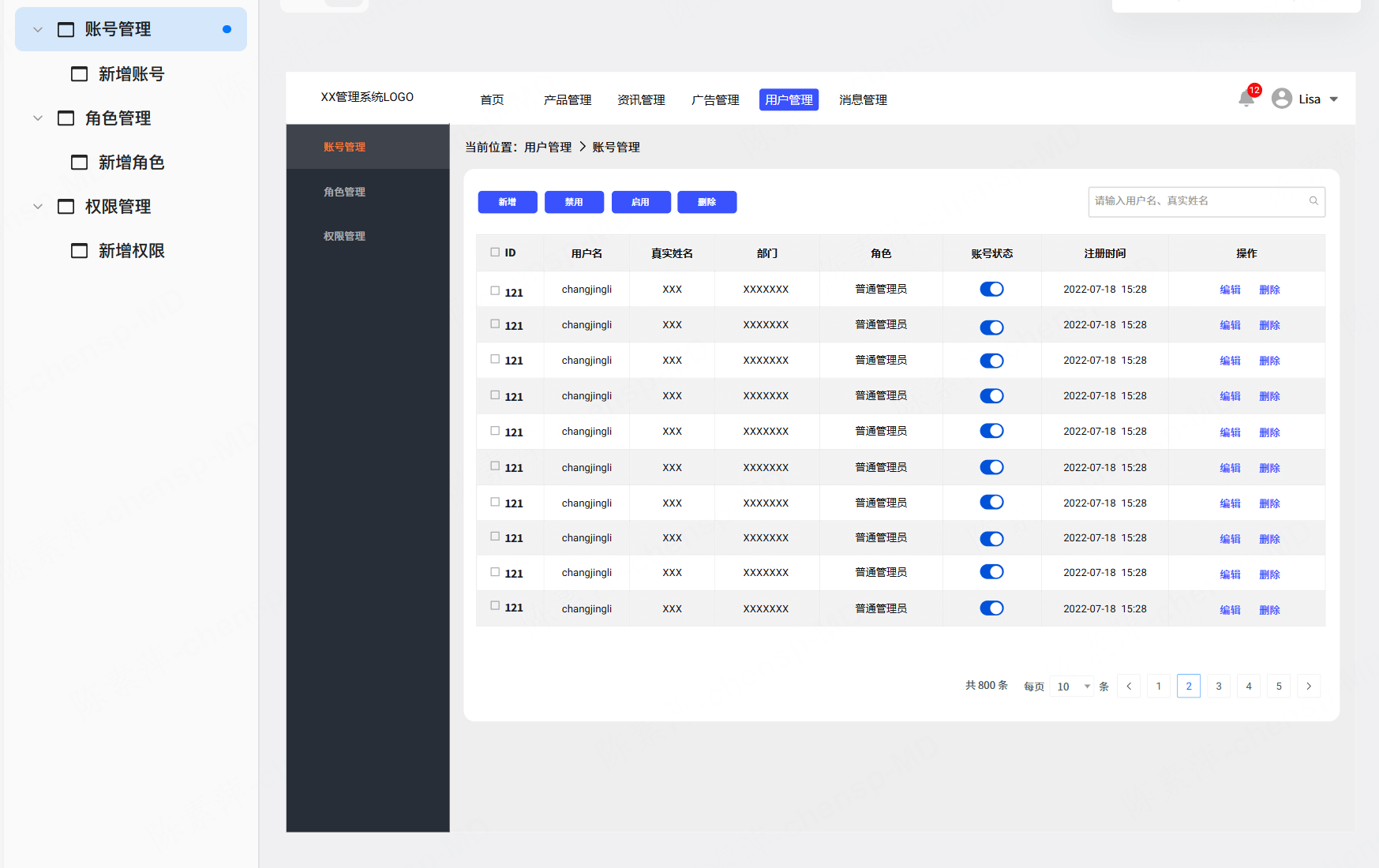Jump to page 3 in pagination
This screenshot has height=868, width=1379.
[1219, 687]
